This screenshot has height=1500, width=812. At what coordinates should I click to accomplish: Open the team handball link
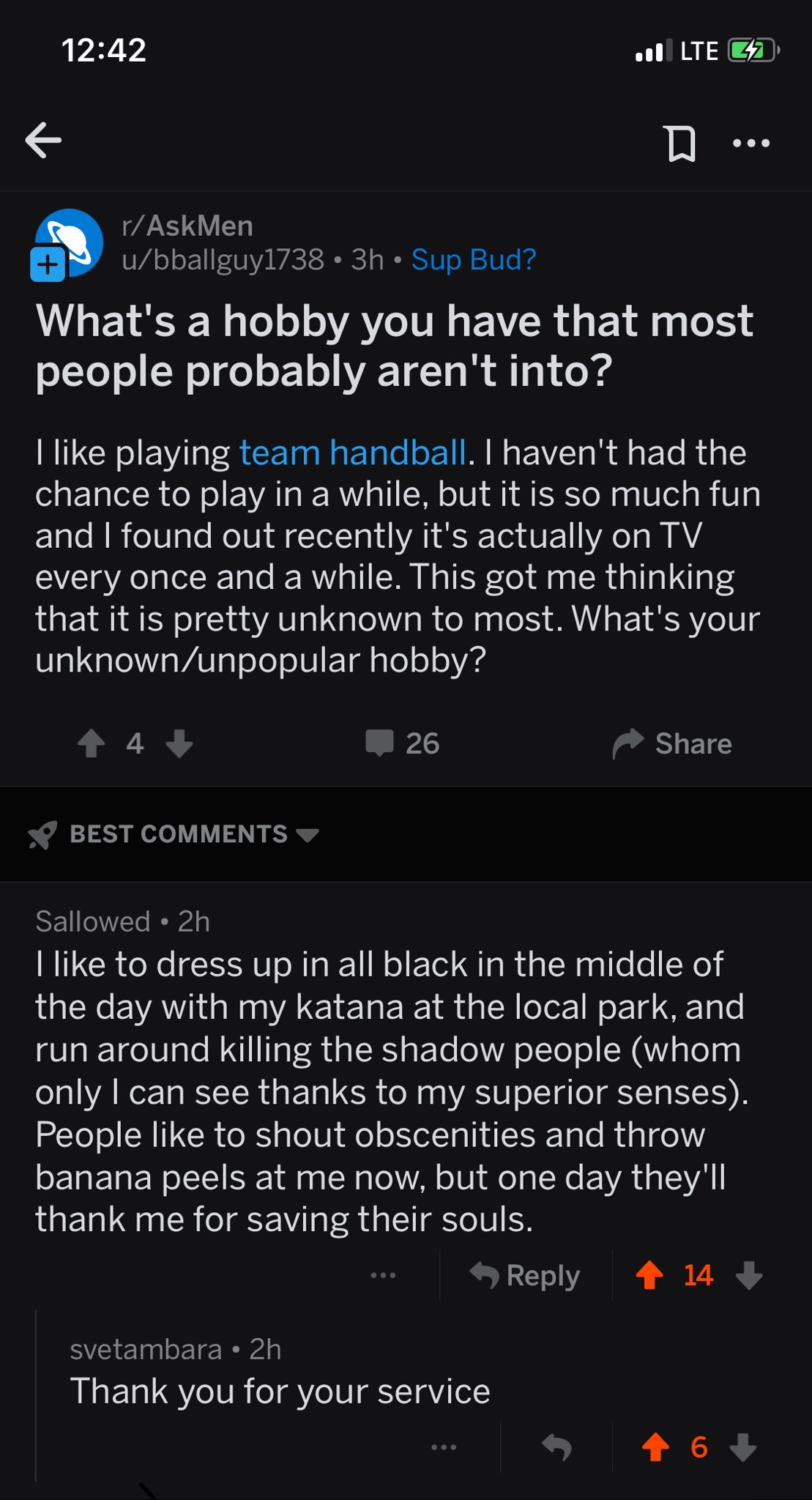(x=353, y=453)
